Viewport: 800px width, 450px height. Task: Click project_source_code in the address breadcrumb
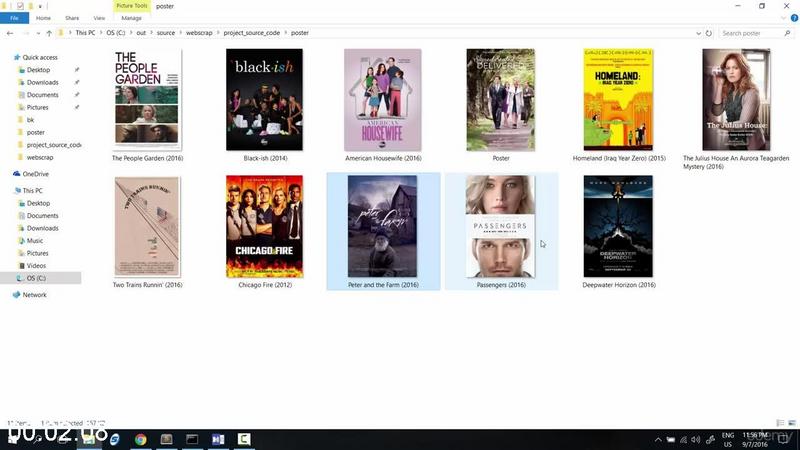coord(252,33)
